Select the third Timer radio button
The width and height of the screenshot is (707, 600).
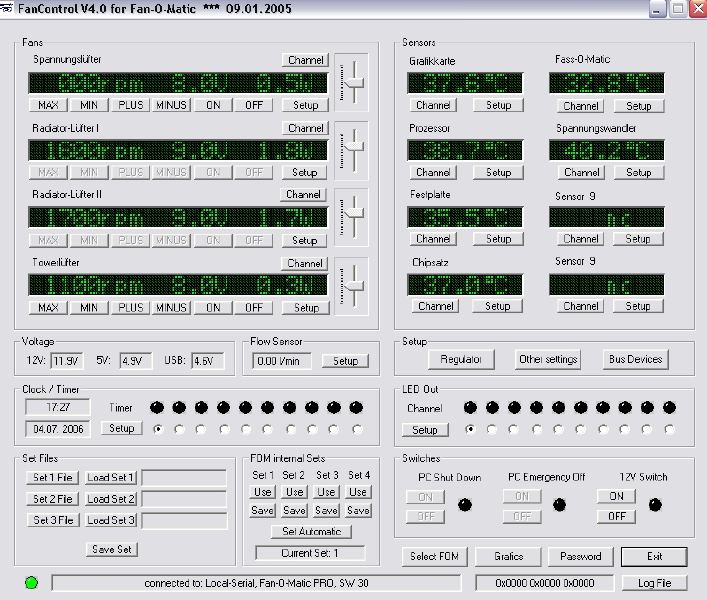point(201,429)
